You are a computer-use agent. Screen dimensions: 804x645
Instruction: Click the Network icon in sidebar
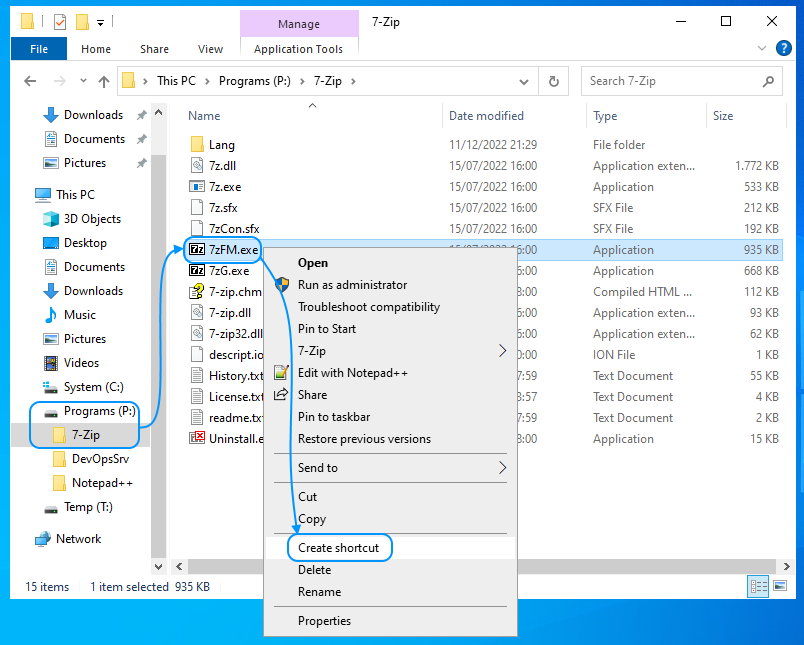tap(43, 539)
